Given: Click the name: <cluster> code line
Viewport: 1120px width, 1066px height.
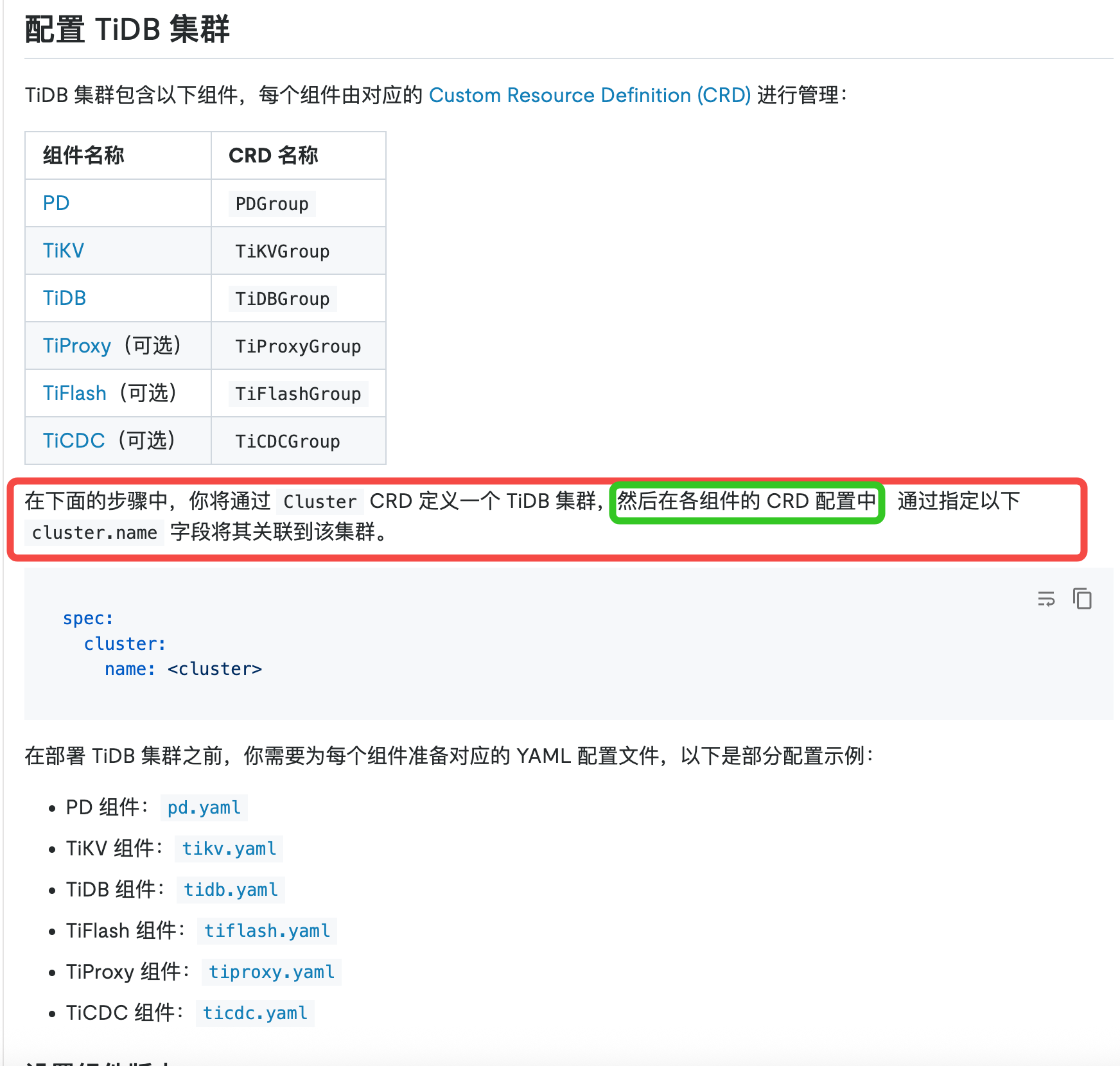Looking at the screenshot, I should 183,669.
